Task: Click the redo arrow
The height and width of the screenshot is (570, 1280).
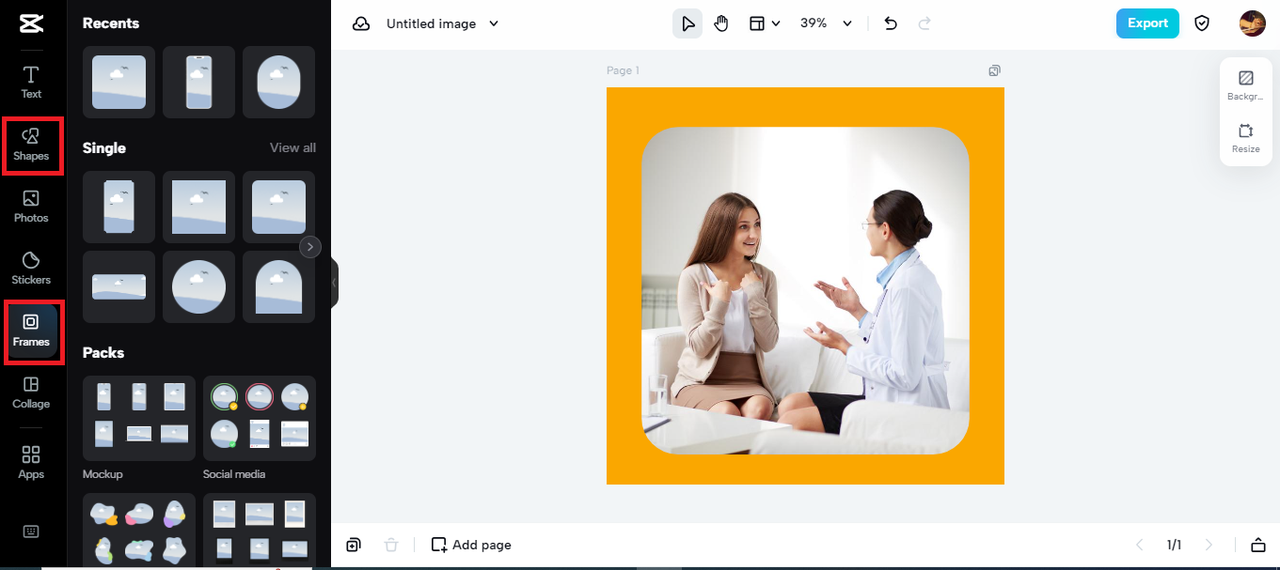Action: pyautogui.click(x=925, y=24)
